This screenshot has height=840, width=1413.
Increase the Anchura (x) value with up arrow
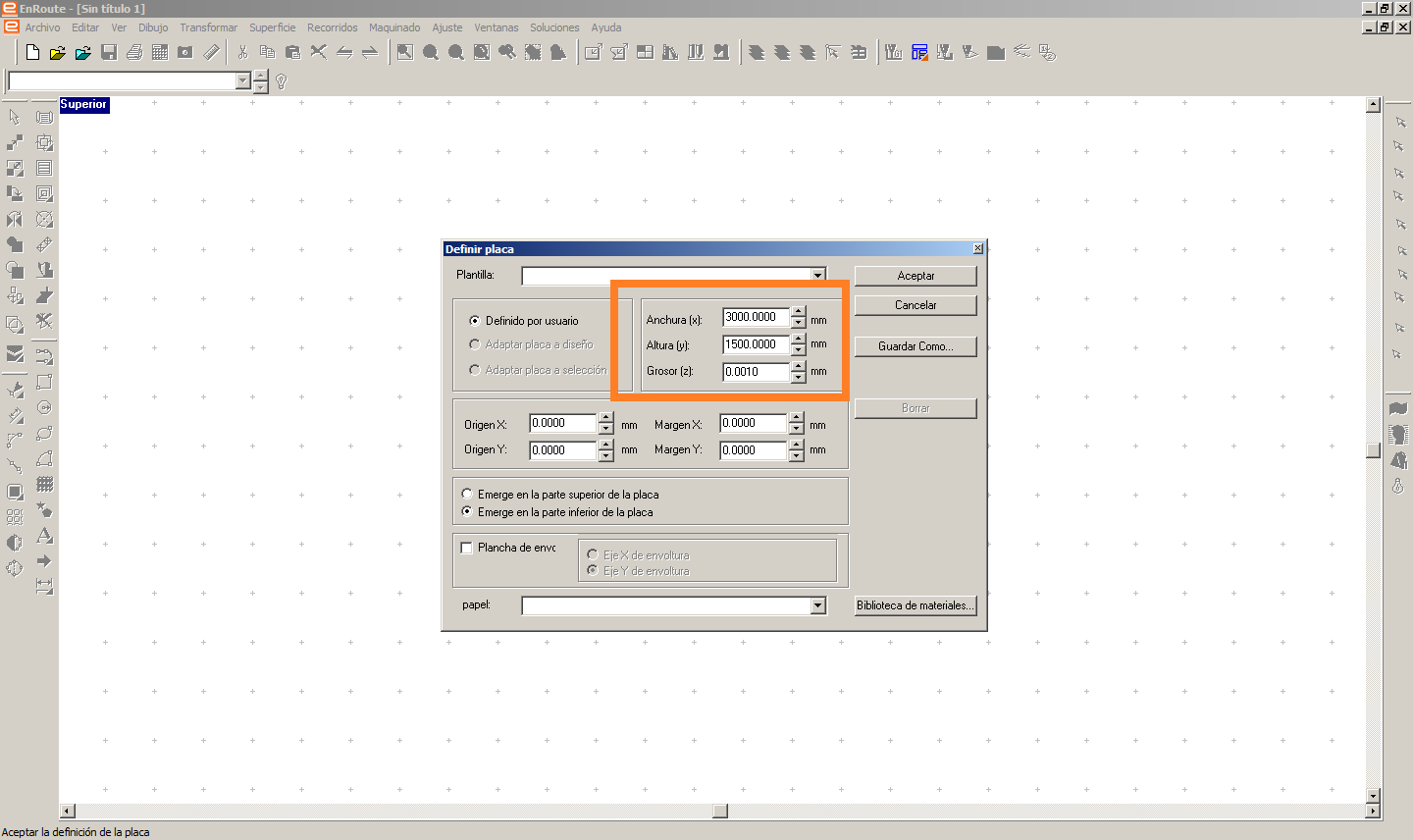coord(798,312)
